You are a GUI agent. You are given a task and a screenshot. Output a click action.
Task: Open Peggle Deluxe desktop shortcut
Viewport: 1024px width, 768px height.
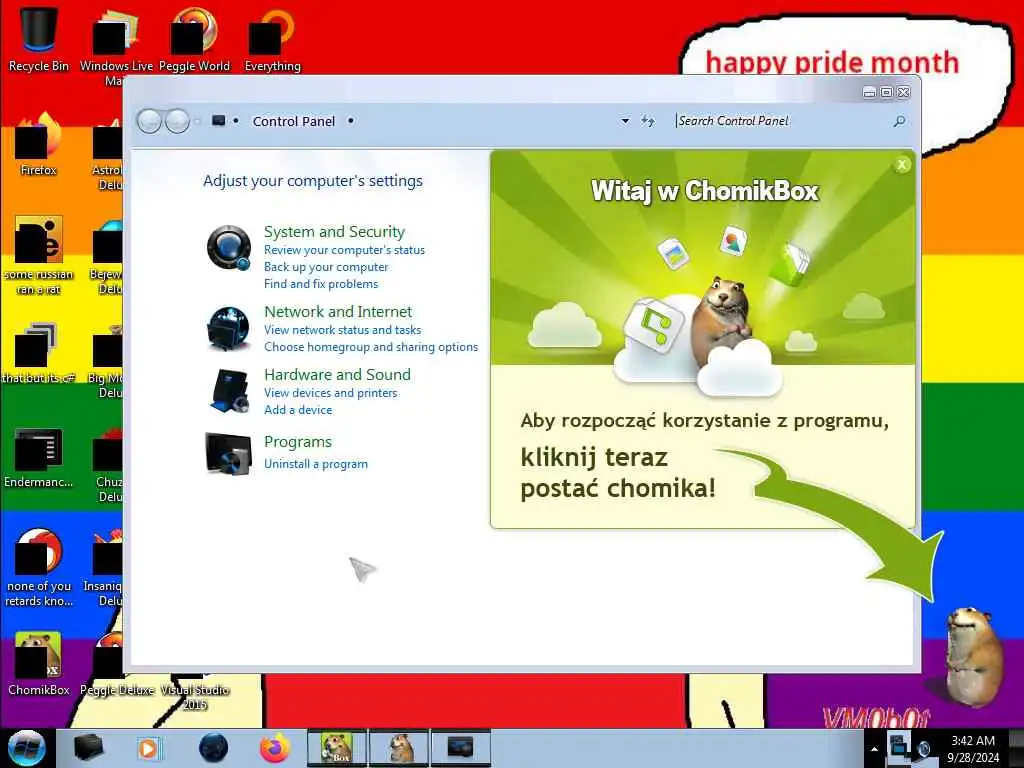118,664
